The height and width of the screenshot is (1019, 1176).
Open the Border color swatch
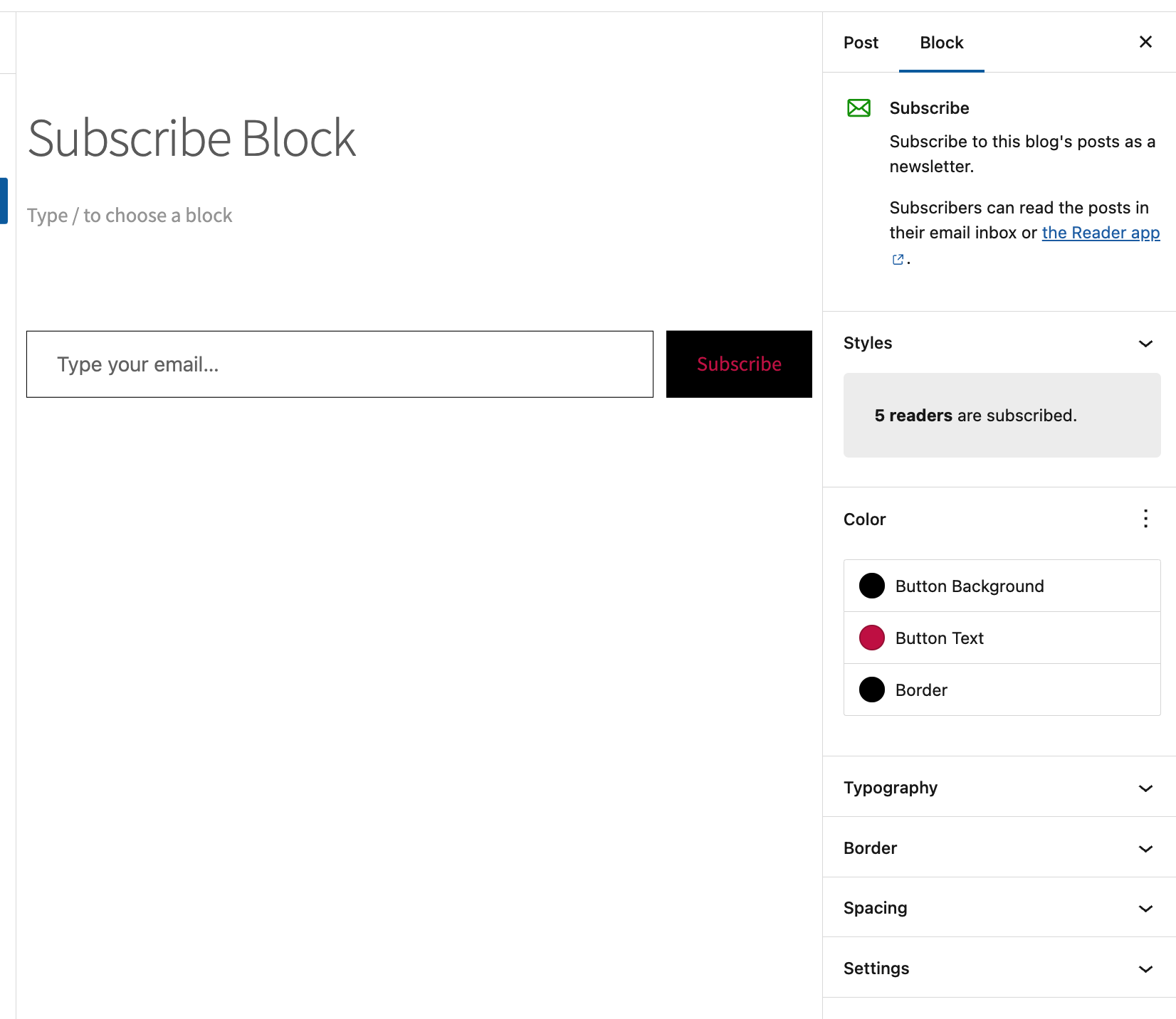pyautogui.click(x=871, y=690)
